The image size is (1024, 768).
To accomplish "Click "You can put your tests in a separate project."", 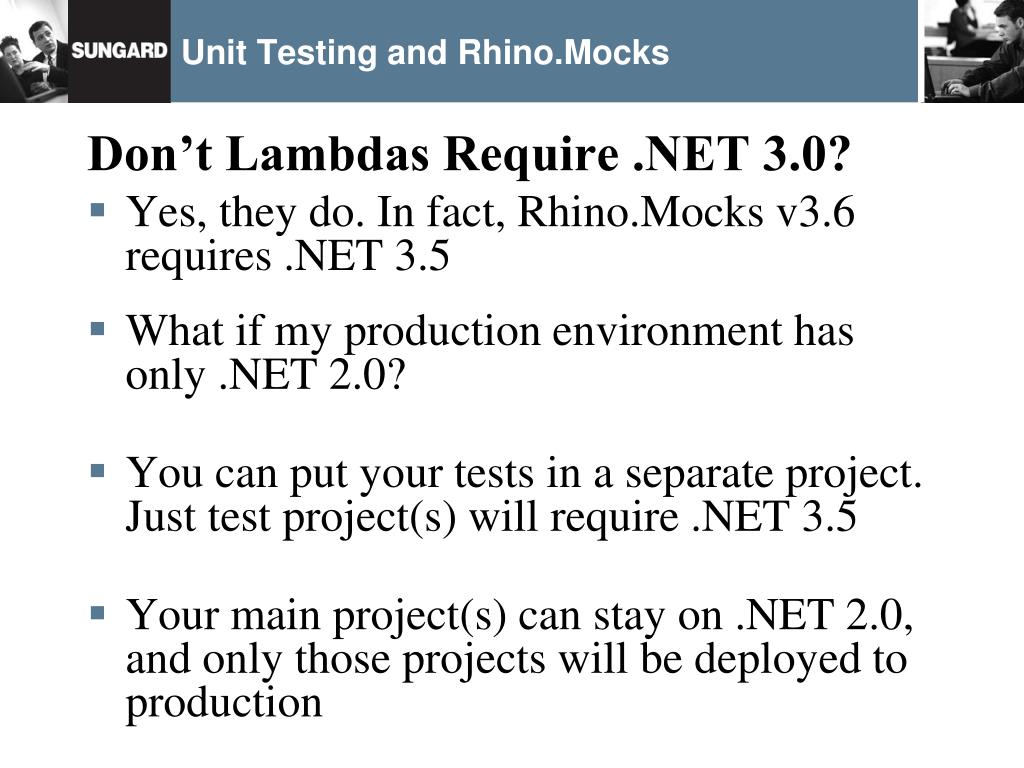I will pyautogui.click(x=524, y=473).
